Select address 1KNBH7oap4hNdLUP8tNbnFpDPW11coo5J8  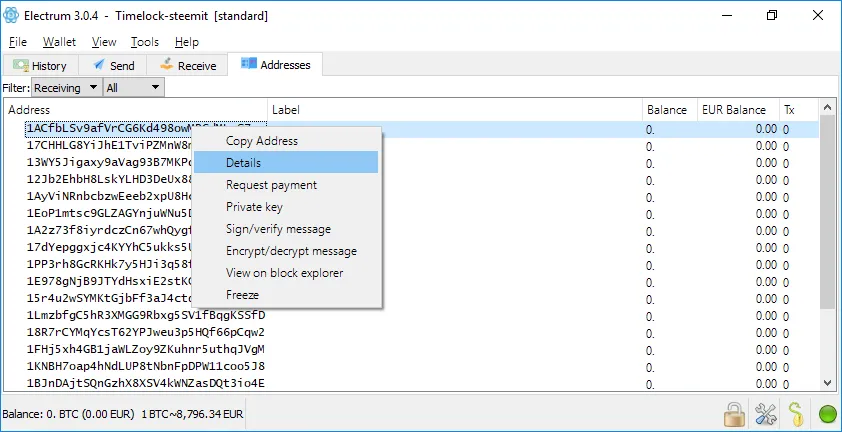coord(146,366)
